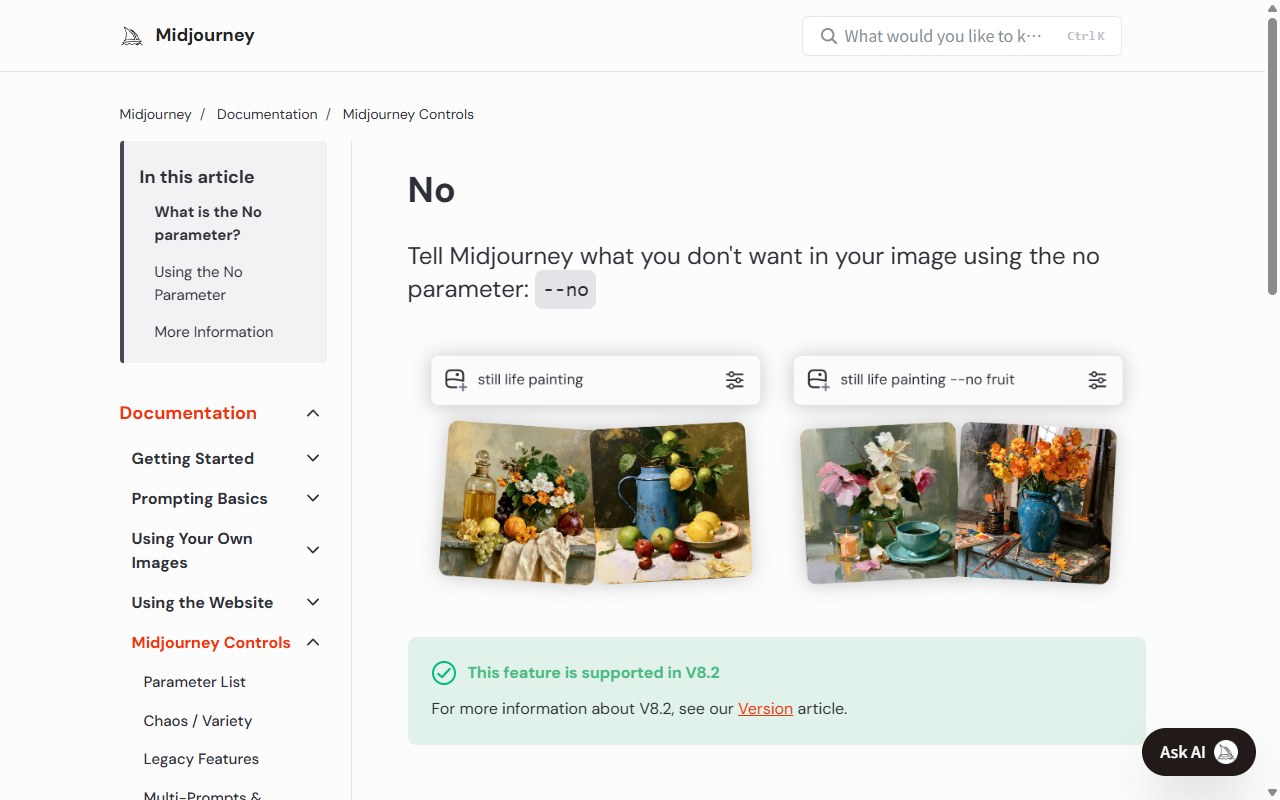Screen dimensions: 1280x800
Task: Open the Legacy Features page
Action: (201, 759)
